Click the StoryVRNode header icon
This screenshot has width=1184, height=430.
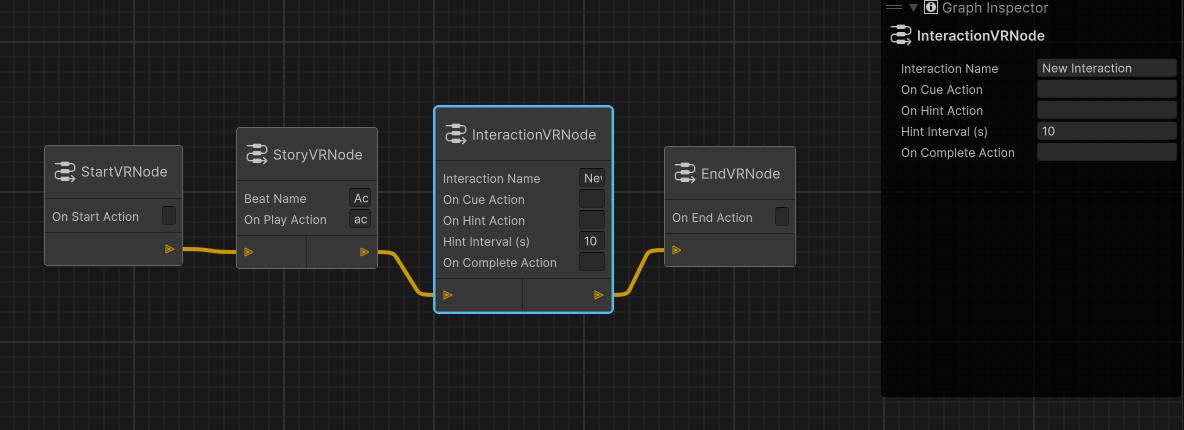click(x=257, y=154)
